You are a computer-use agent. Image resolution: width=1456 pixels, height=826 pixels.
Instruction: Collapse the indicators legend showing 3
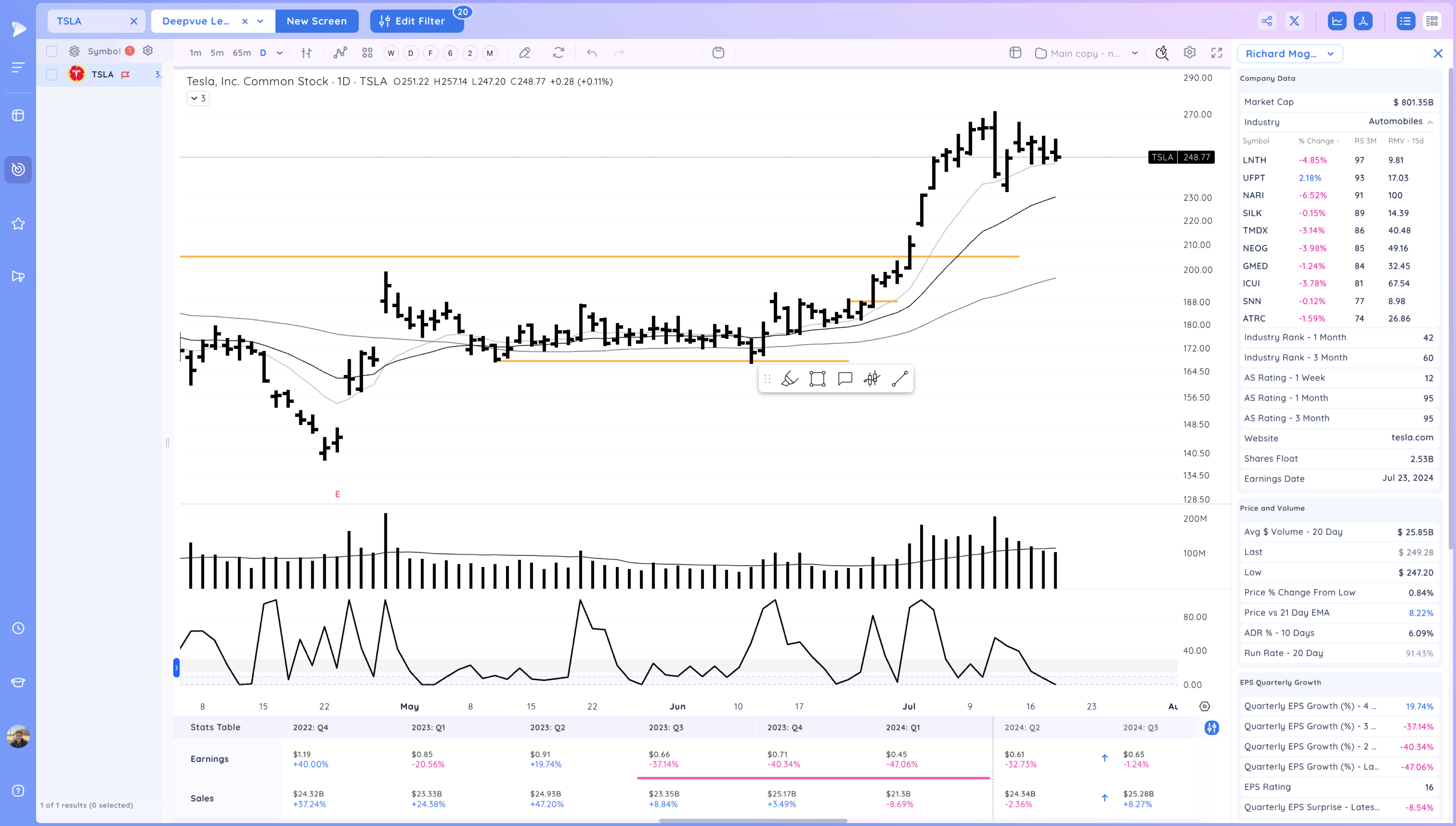coord(197,98)
